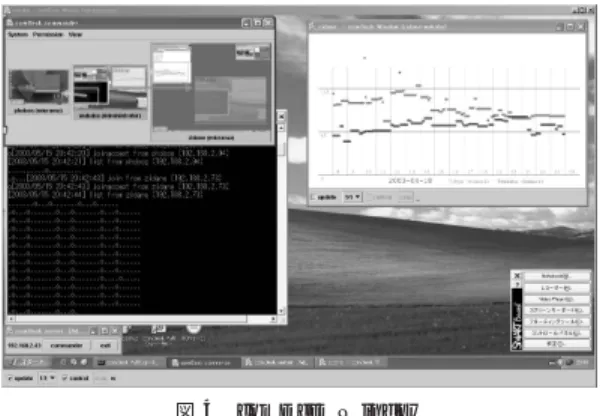Click the Notebook button in SMART Board panel
This screenshot has height=416, width=600.
pos(556,276)
